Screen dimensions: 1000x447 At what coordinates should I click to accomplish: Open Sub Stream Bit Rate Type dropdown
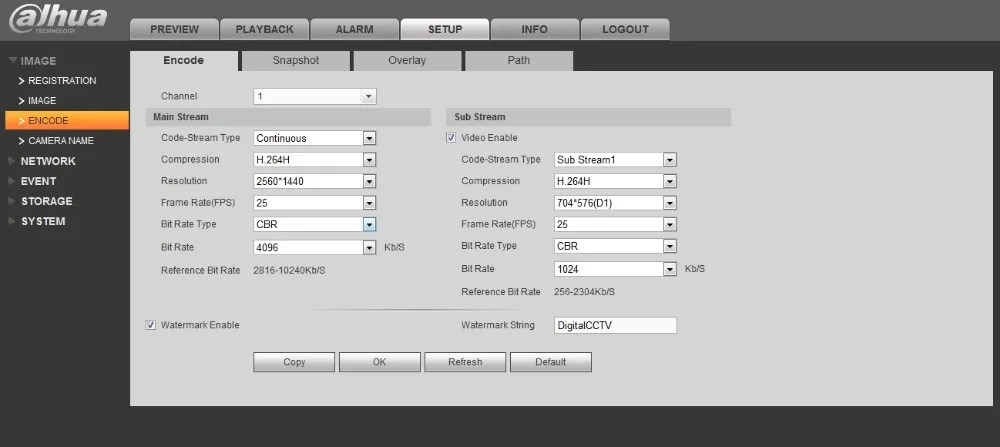tap(615, 246)
